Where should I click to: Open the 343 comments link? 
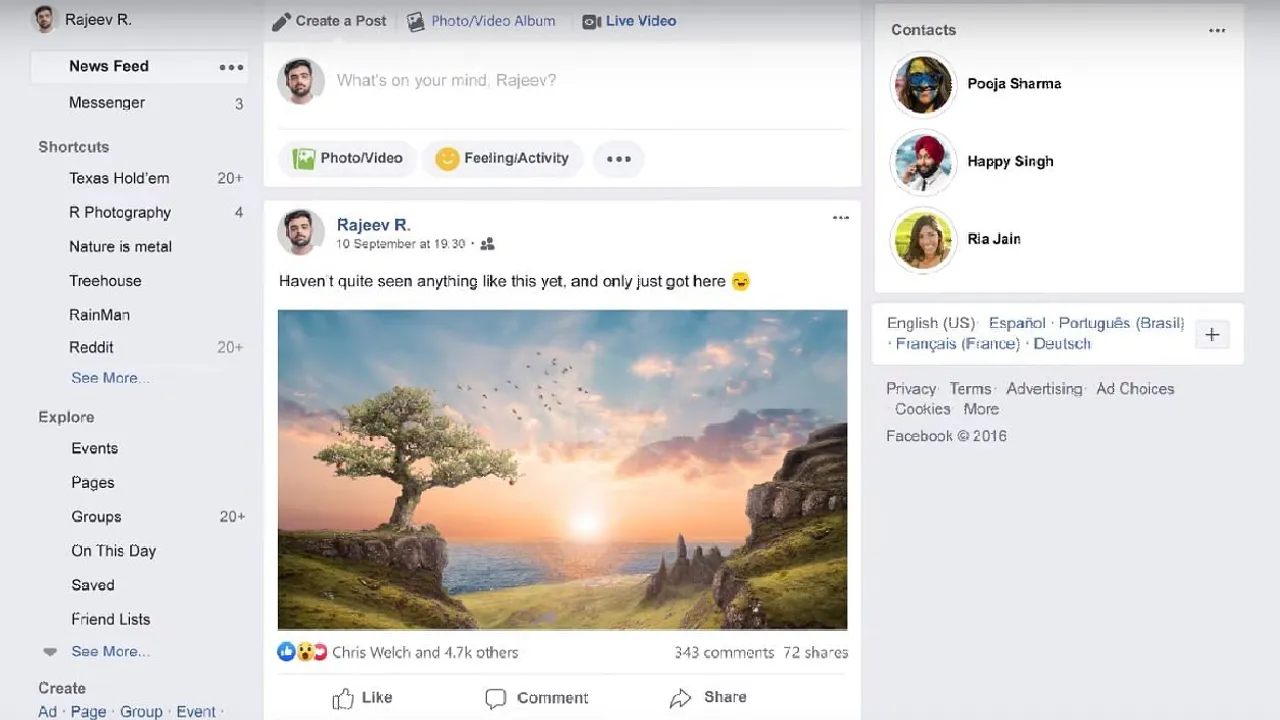point(724,652)
